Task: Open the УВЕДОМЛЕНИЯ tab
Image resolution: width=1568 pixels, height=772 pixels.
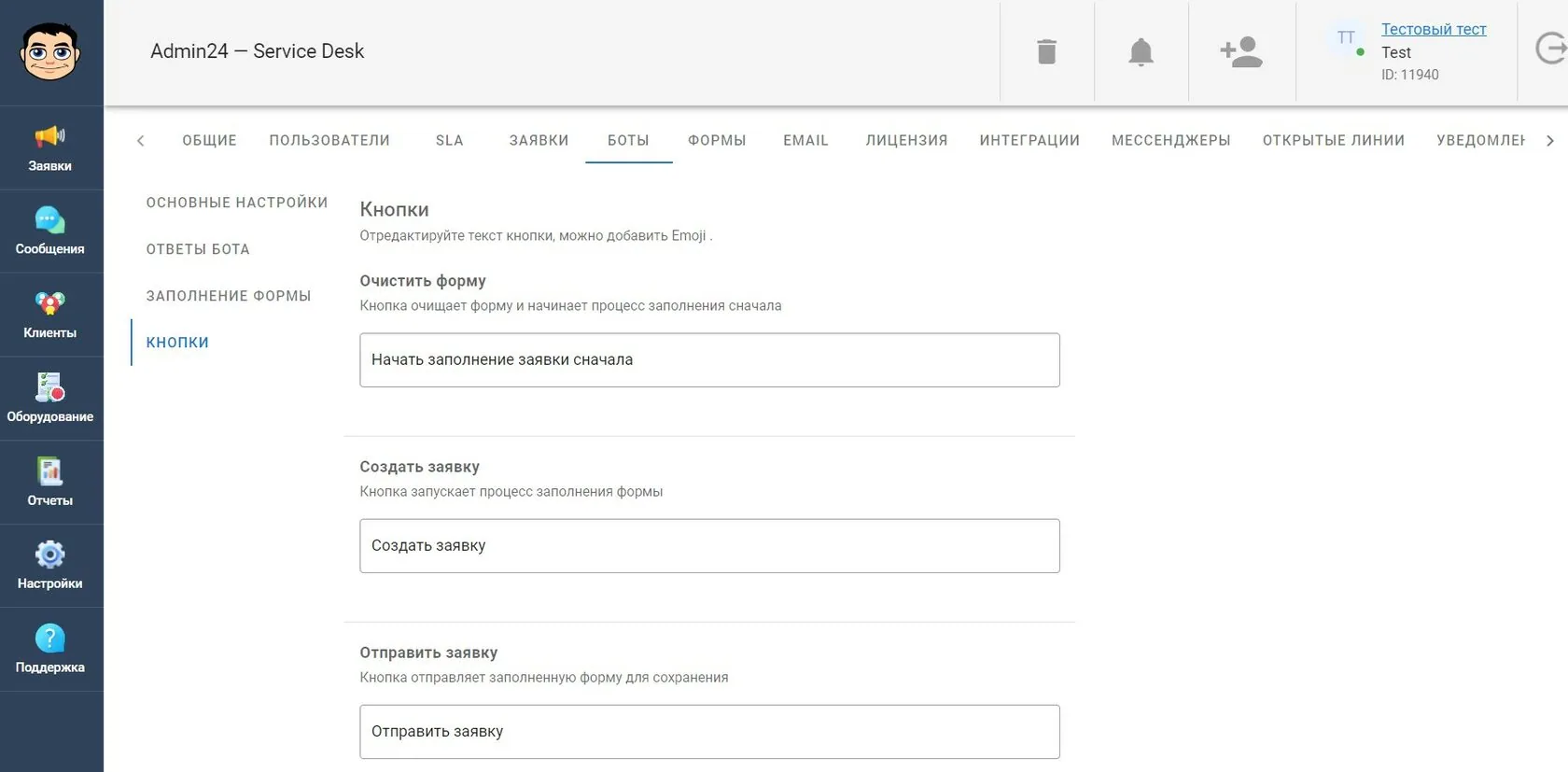Action: 1480,140
